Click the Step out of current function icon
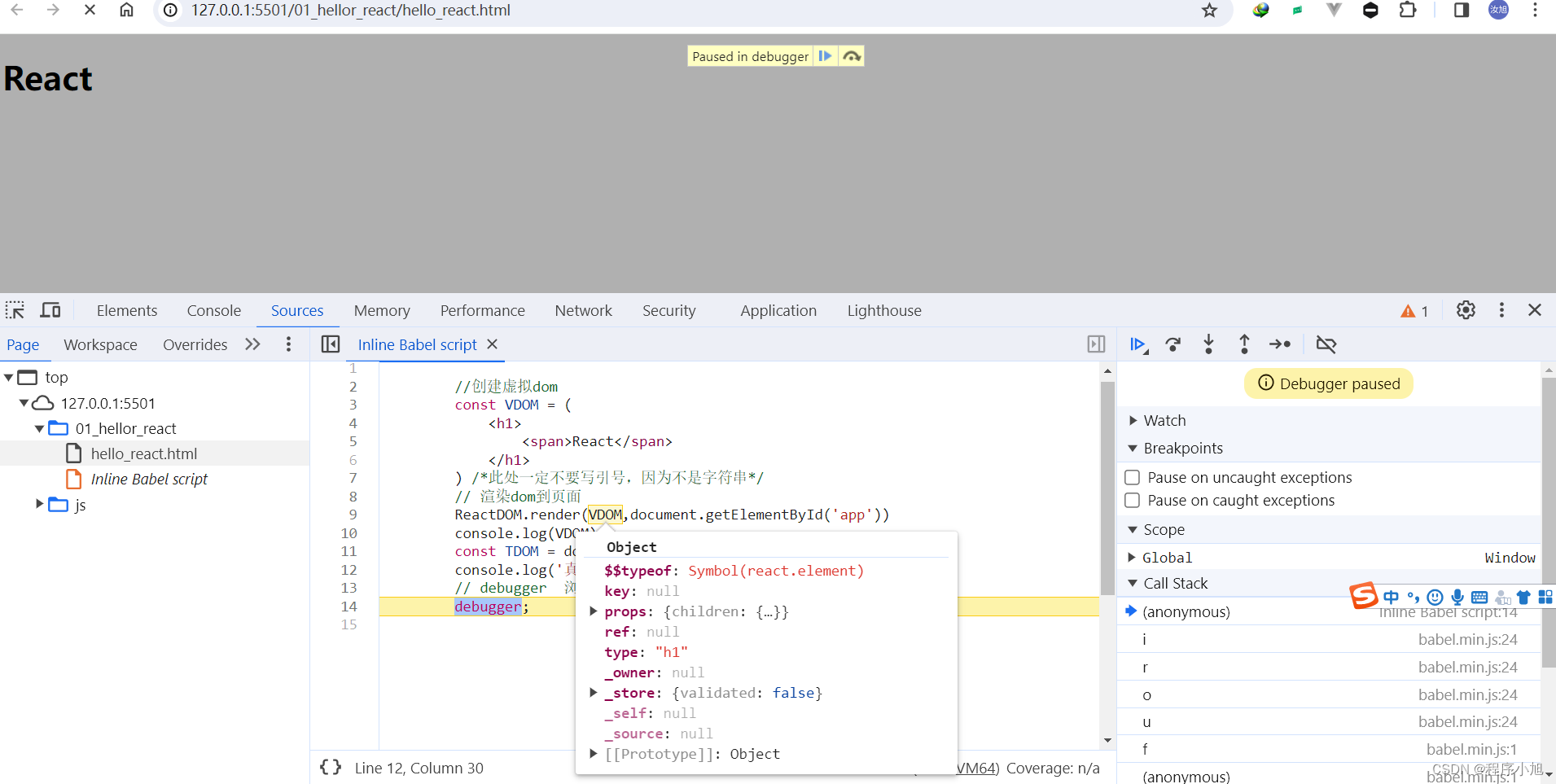The width and height of the screenshot is (1556, 784). (1244, 344)
